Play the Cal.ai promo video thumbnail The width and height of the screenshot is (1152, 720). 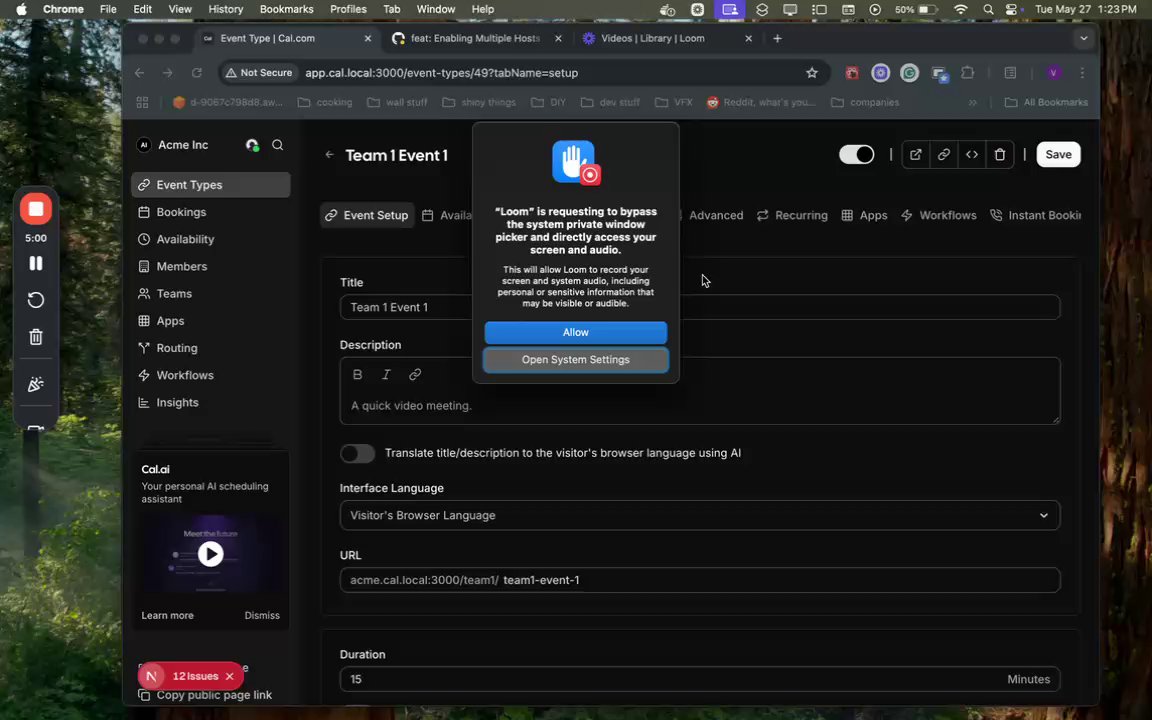210,554
